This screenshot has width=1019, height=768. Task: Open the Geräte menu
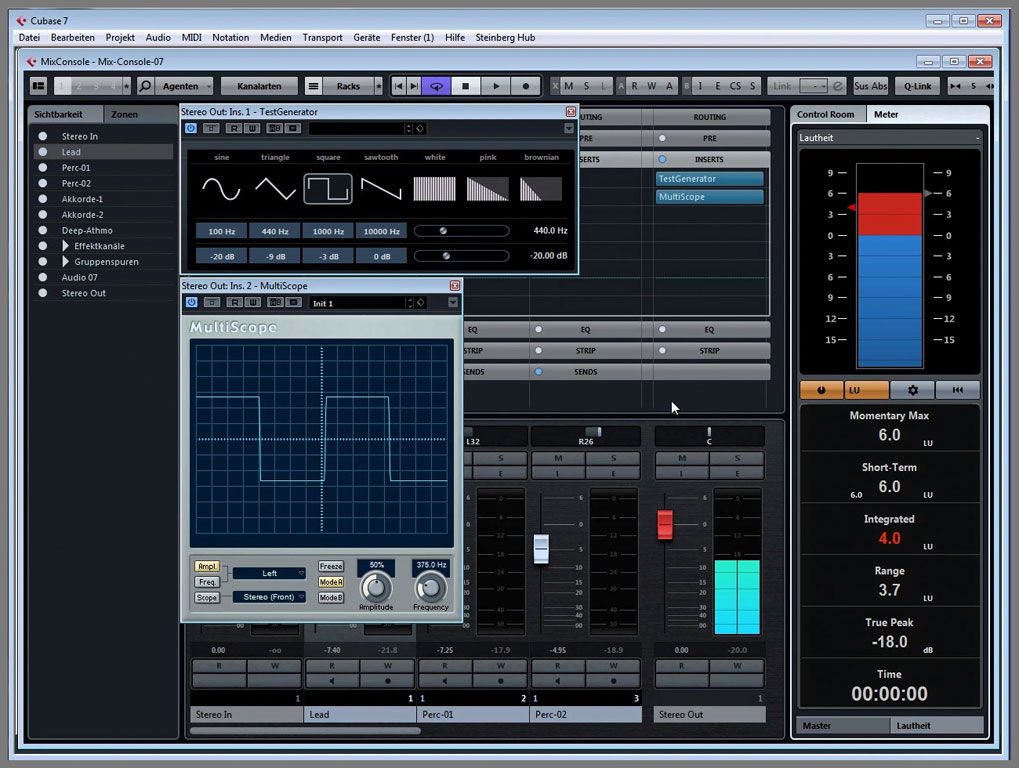[x=367, y=38]
